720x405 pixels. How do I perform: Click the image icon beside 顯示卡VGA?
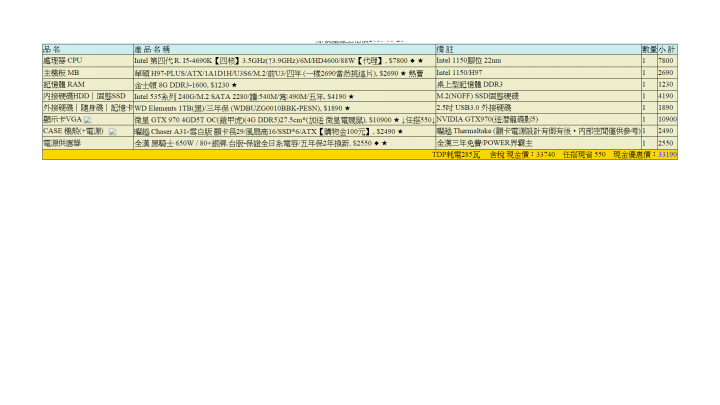[87, 120]
